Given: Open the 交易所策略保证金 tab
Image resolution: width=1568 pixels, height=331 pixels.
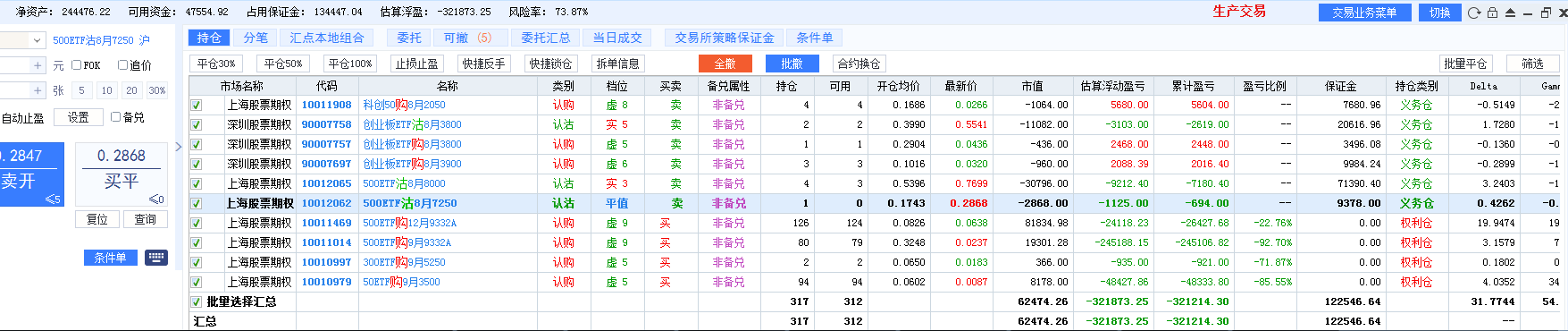Looking at the screenshot, I should pos(725,38).
